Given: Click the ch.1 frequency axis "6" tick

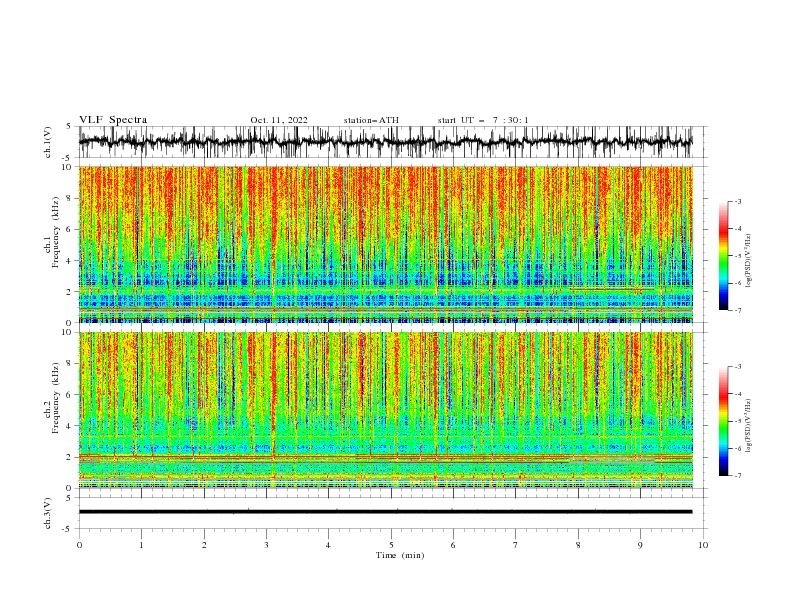Looking at the screenshot, I should (x=70, y=230).
